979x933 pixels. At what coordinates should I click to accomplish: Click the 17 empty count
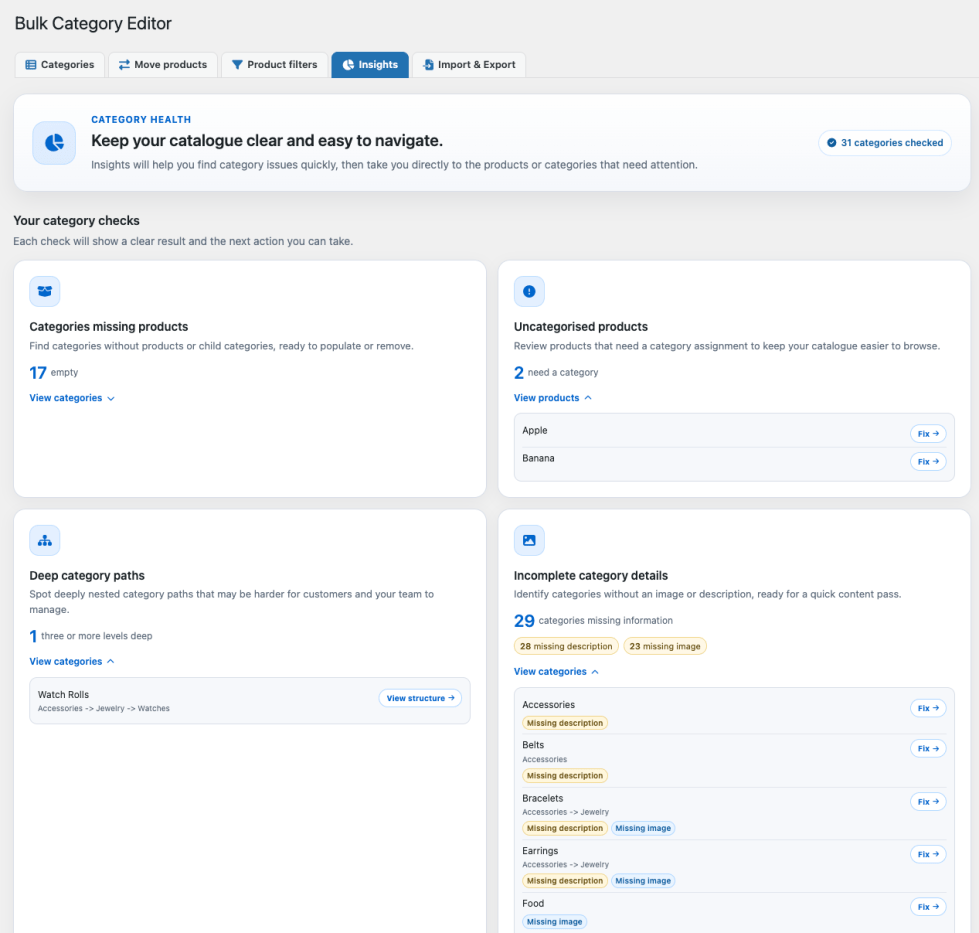[x=54, y=373]
